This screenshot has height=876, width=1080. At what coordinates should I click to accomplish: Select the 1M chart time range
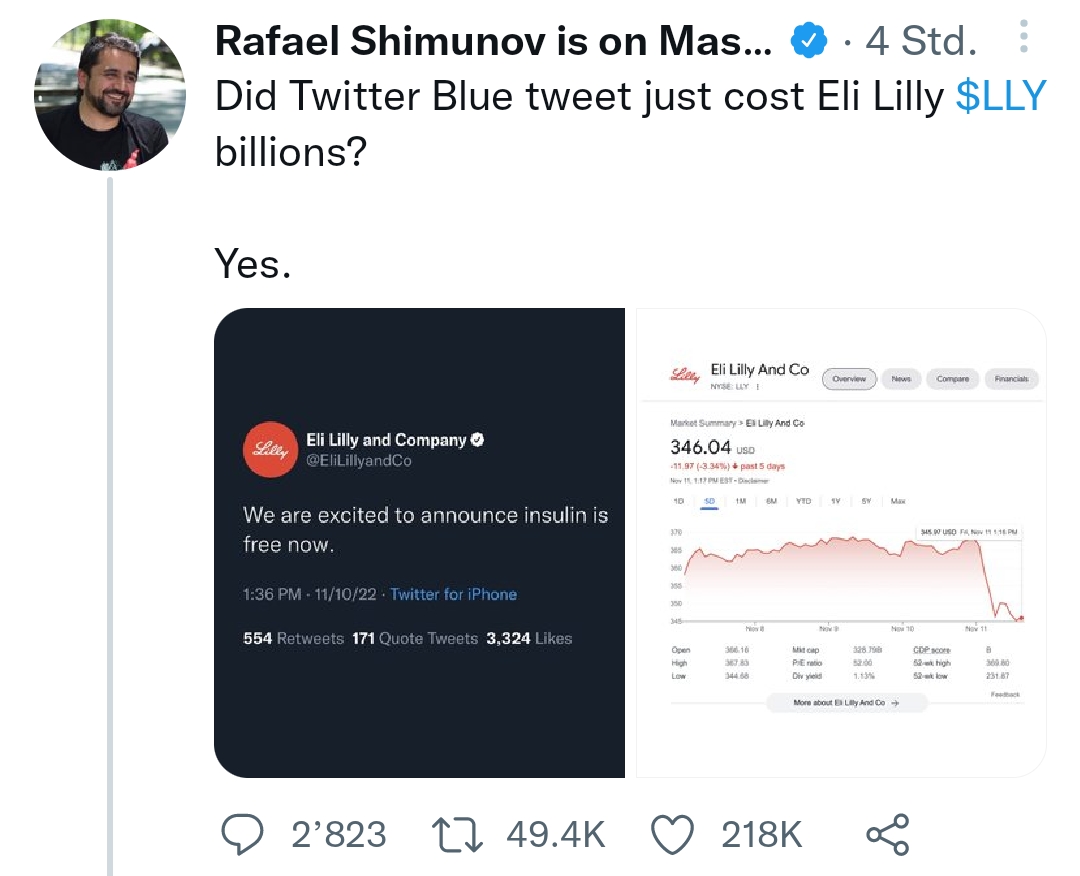[x=741, y=500]
